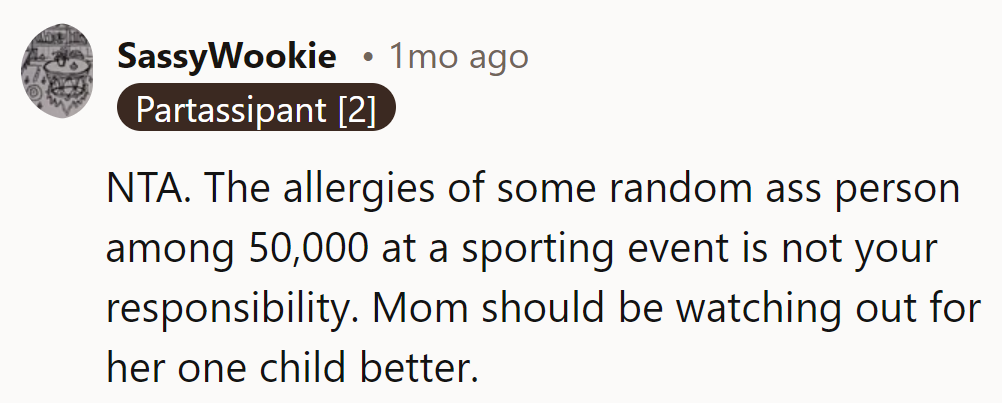Image resolution: width=1002 pixels, height=403 pixels.
Task: Click the dot separator before the timestamp
Action: 368,58
